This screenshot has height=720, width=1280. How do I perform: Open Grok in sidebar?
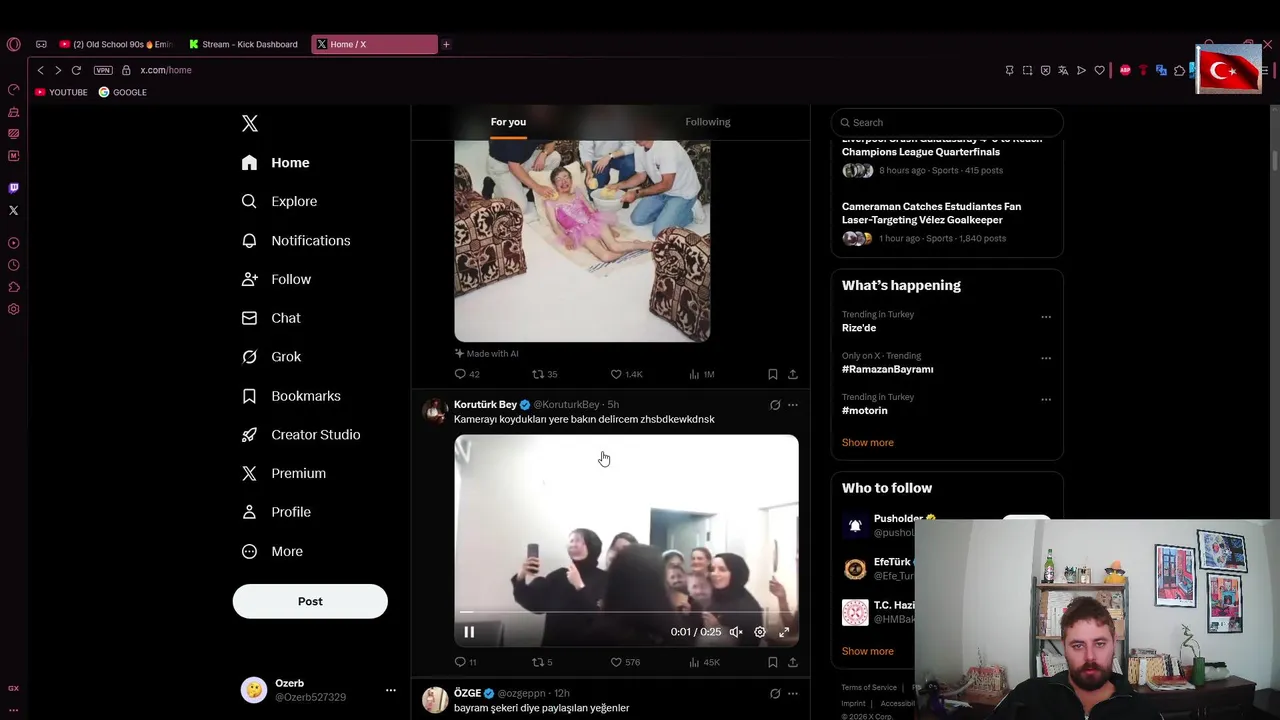click(271, 357)
